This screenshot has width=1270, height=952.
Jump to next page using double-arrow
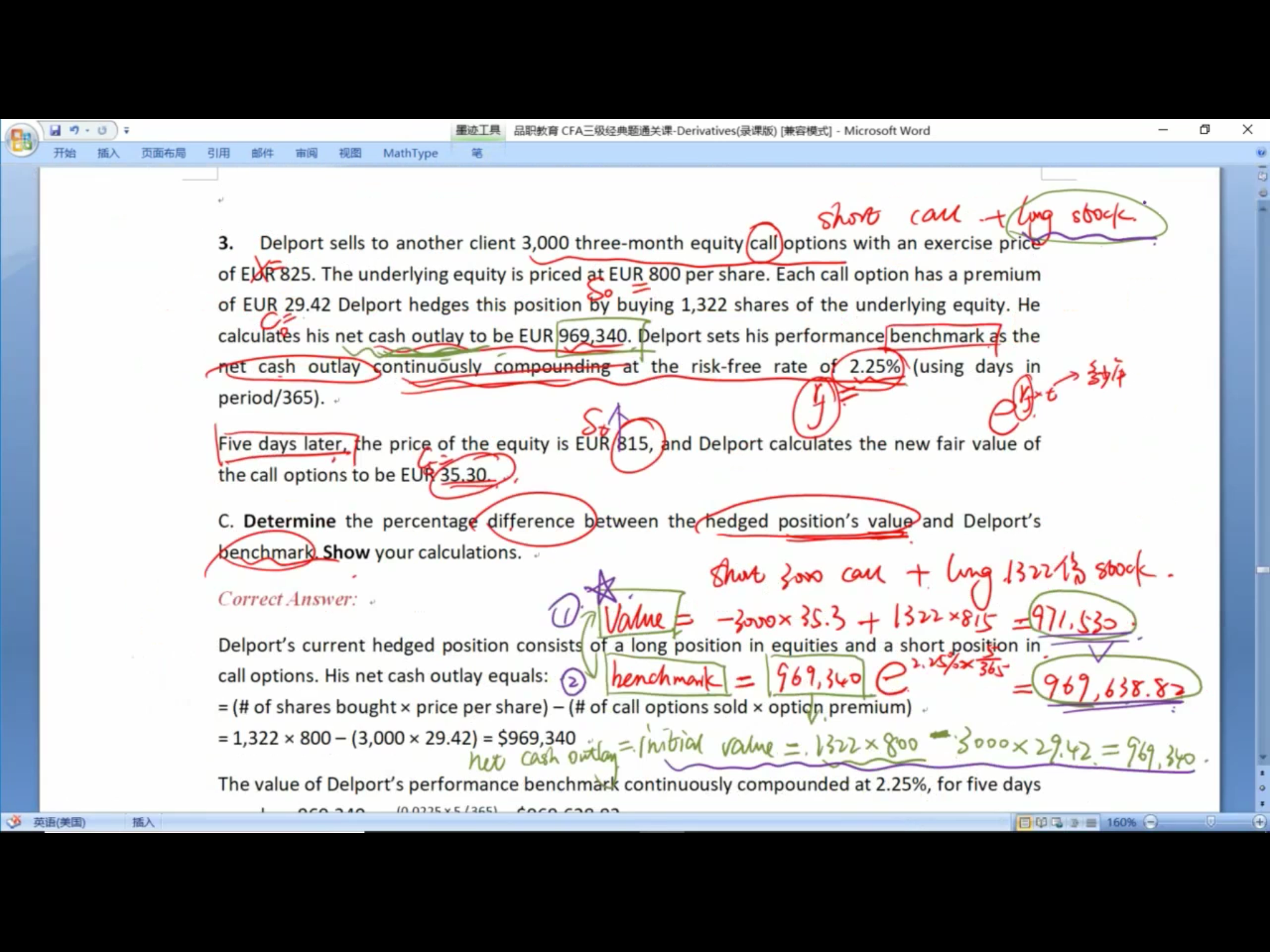click(1263, 804)
